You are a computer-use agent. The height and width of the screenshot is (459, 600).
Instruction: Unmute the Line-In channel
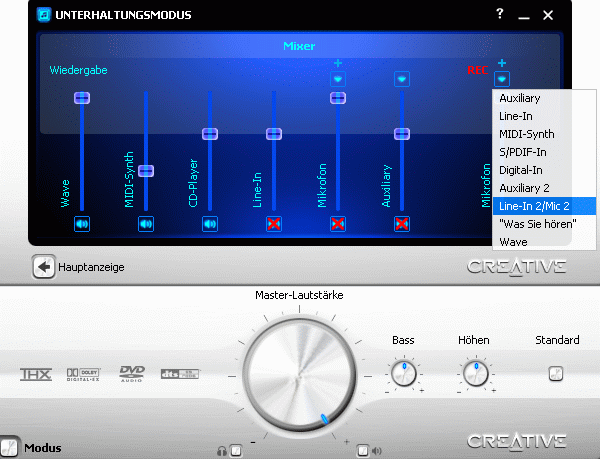pos(274,224)
